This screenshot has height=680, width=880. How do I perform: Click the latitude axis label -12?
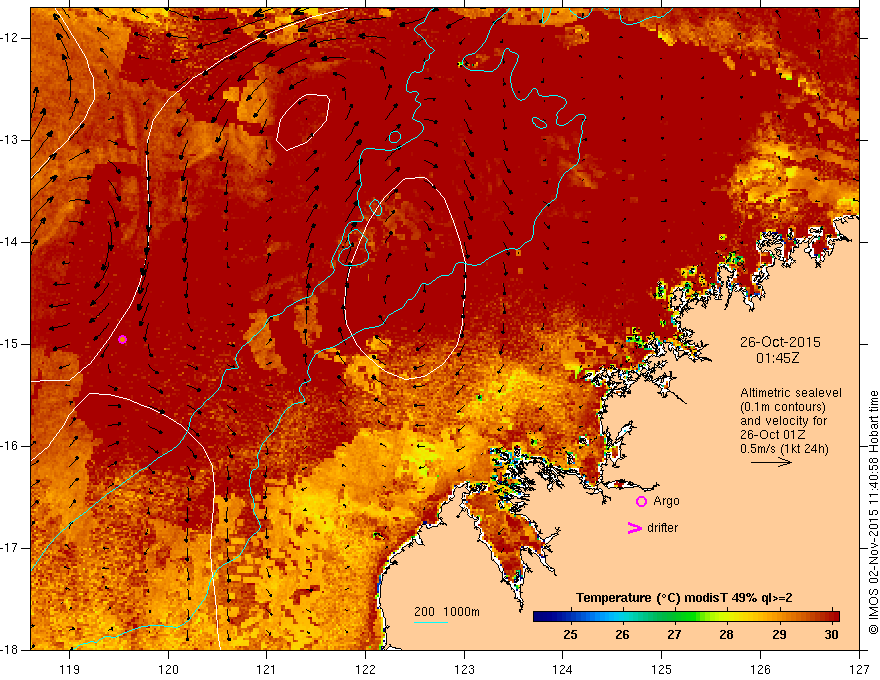10,38
